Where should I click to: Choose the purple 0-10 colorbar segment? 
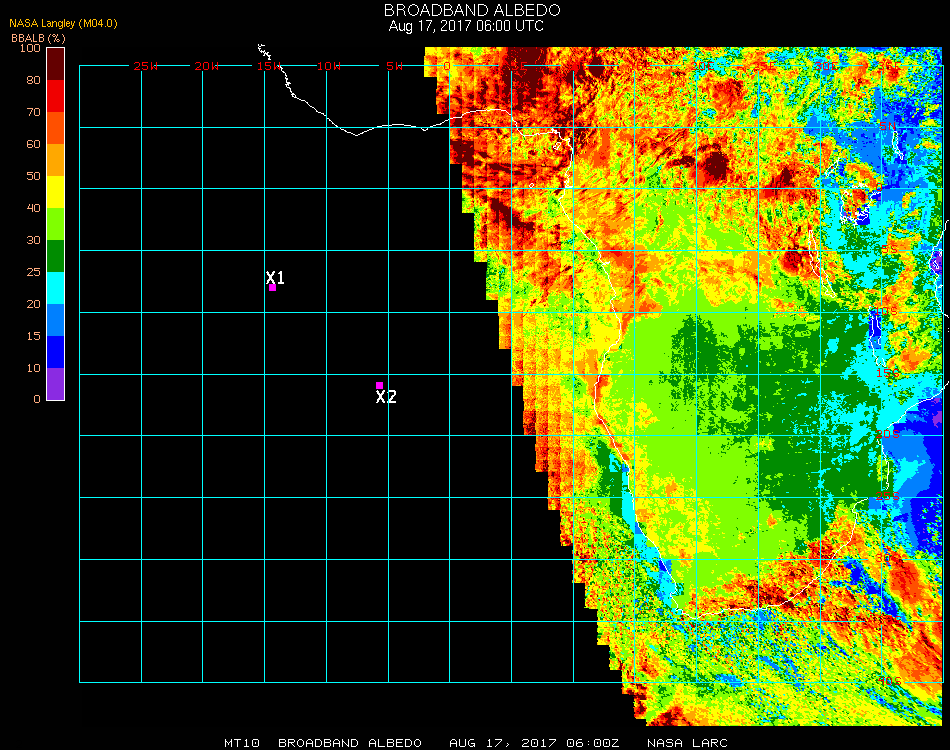(56, 384)
